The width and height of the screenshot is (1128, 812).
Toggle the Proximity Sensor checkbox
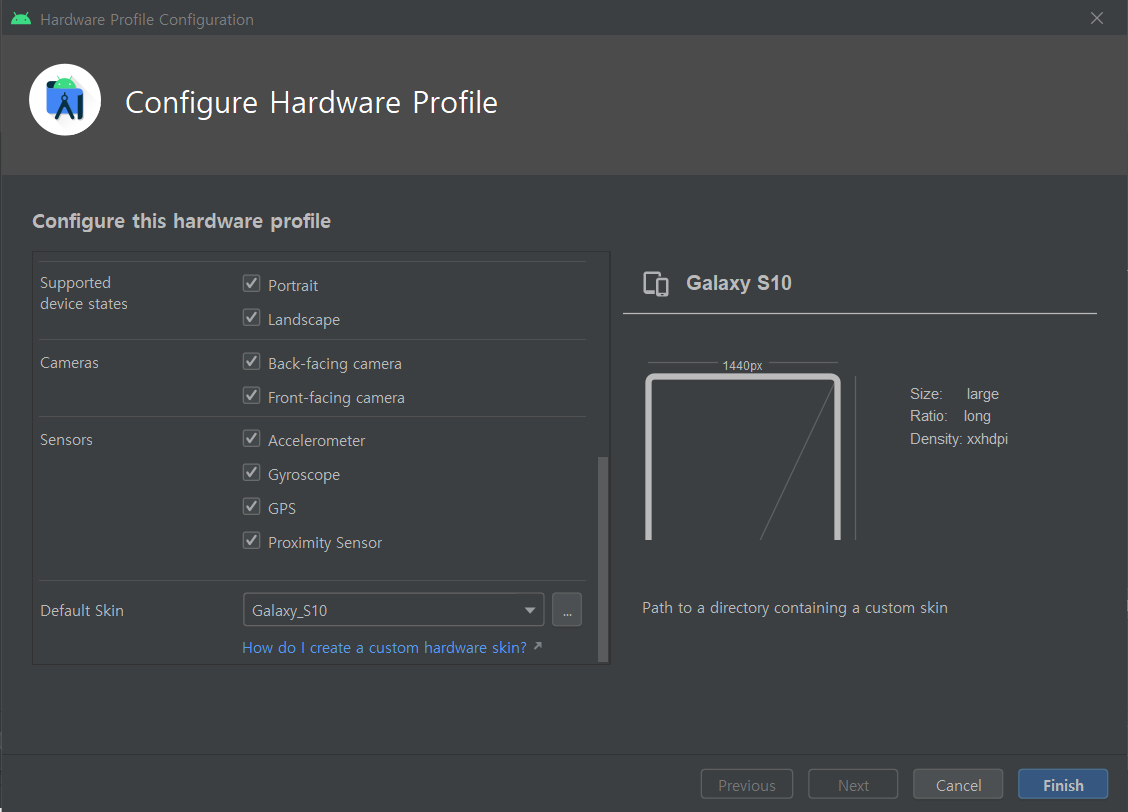point(251,540)
